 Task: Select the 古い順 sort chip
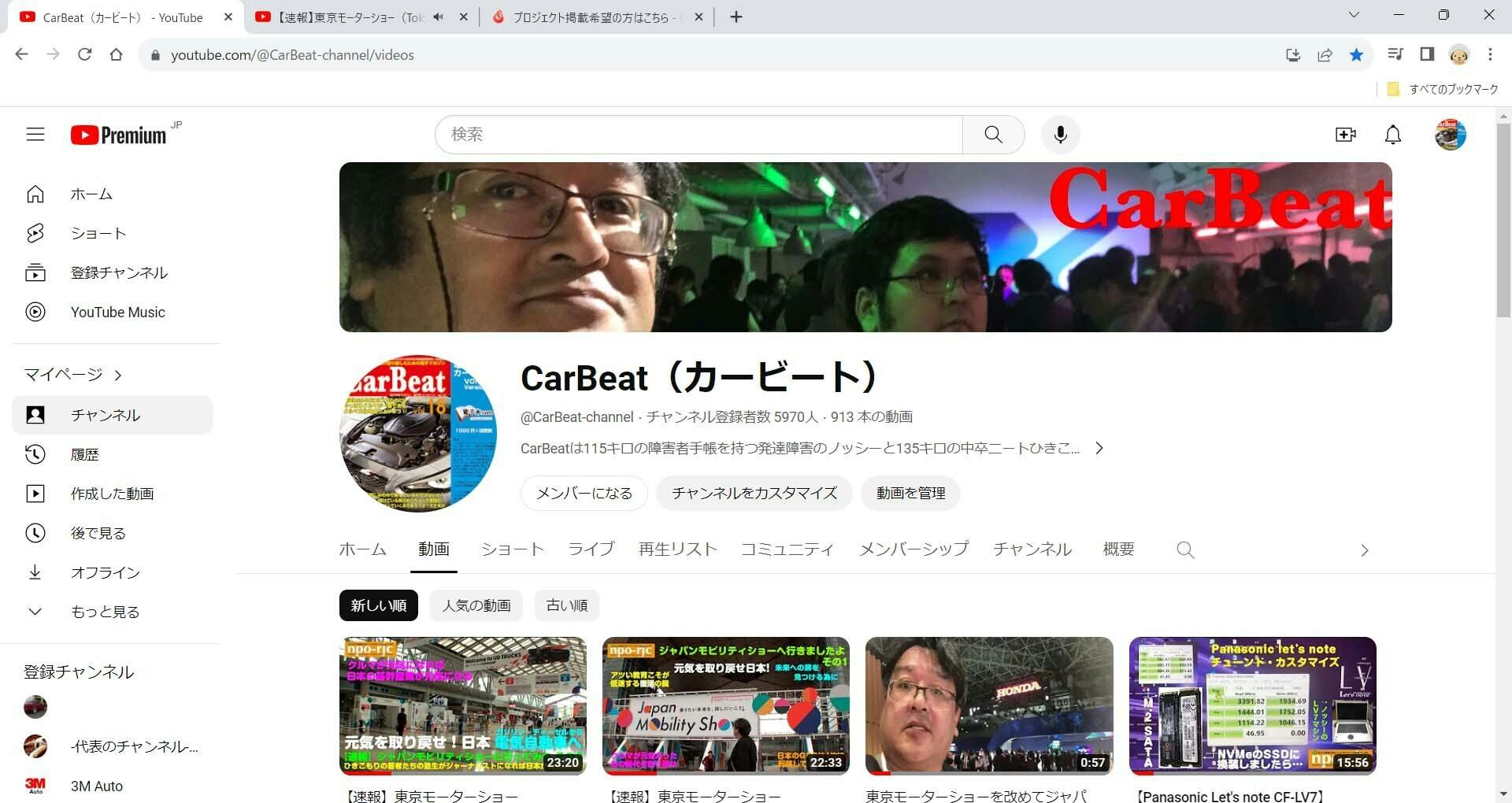point(567,605)
